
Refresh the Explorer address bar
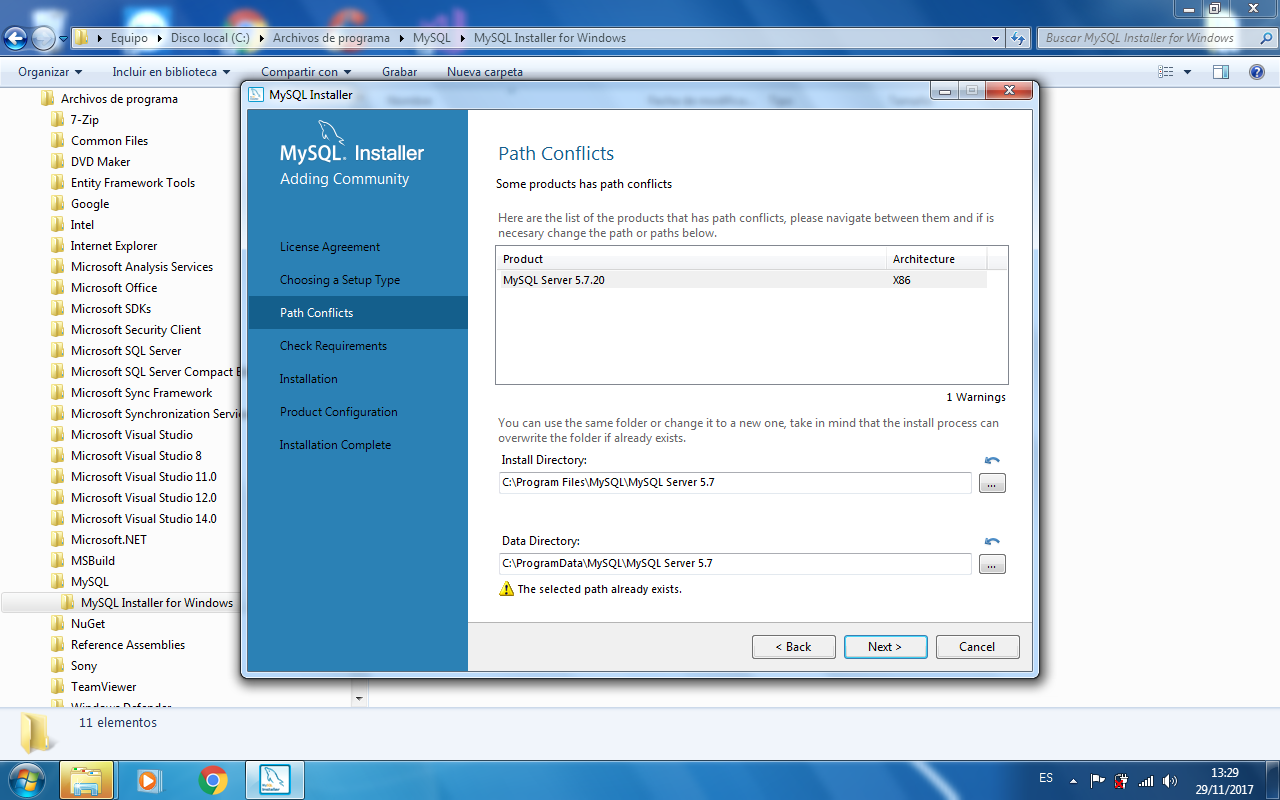(1018, 38)
